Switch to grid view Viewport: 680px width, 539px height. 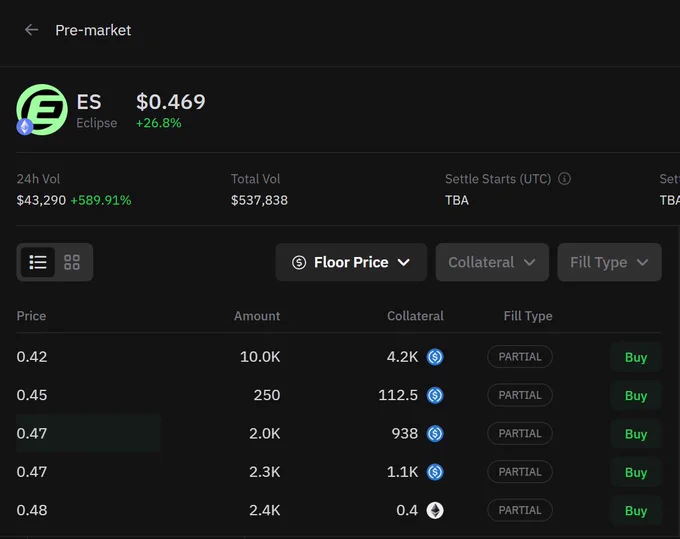(x=72, y=262)
